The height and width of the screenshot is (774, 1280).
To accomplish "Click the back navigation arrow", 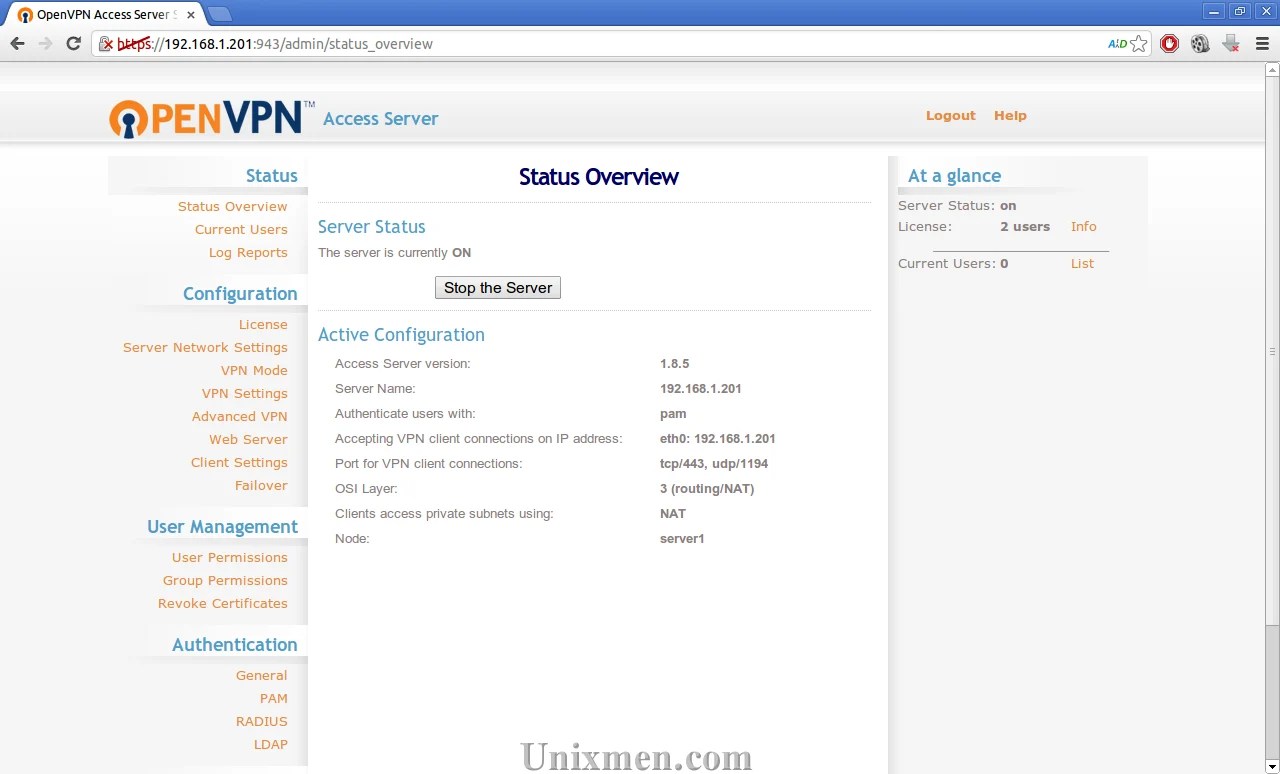I will [17, 44].
